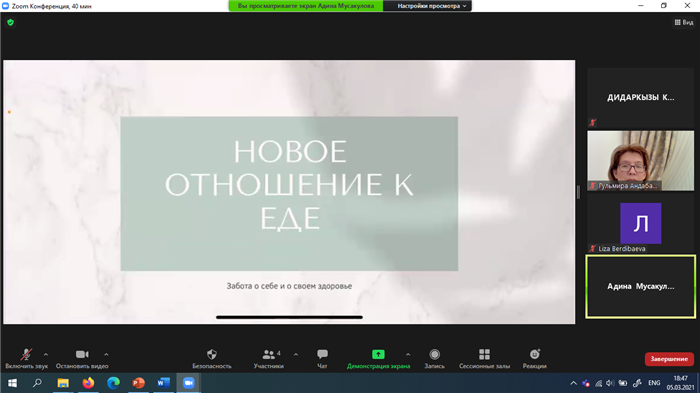This screenshot has width=700, height=393.
Task: Expand audio options arrow next to microphone
Action: [46, 355]
